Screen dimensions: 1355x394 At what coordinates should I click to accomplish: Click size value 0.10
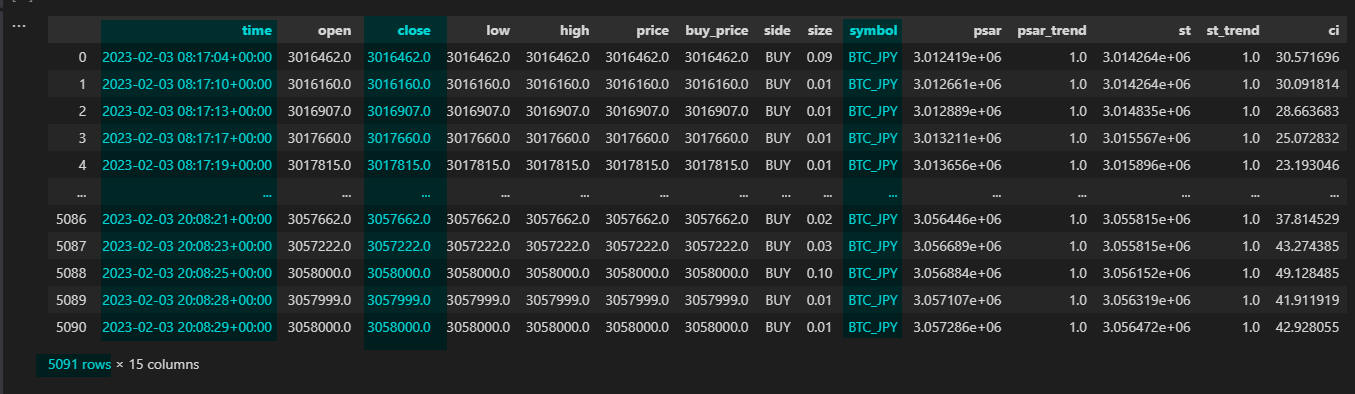(819, 272)
